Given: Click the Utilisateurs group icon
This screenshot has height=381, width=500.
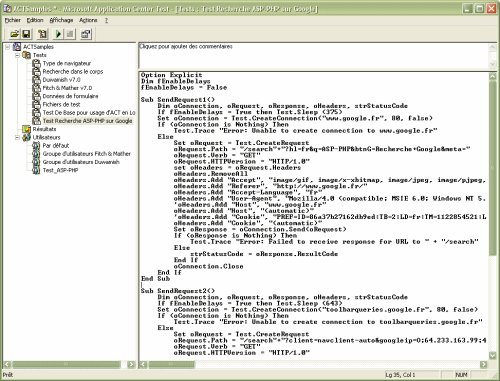Looking at the screenshot, I should (26, 137).
